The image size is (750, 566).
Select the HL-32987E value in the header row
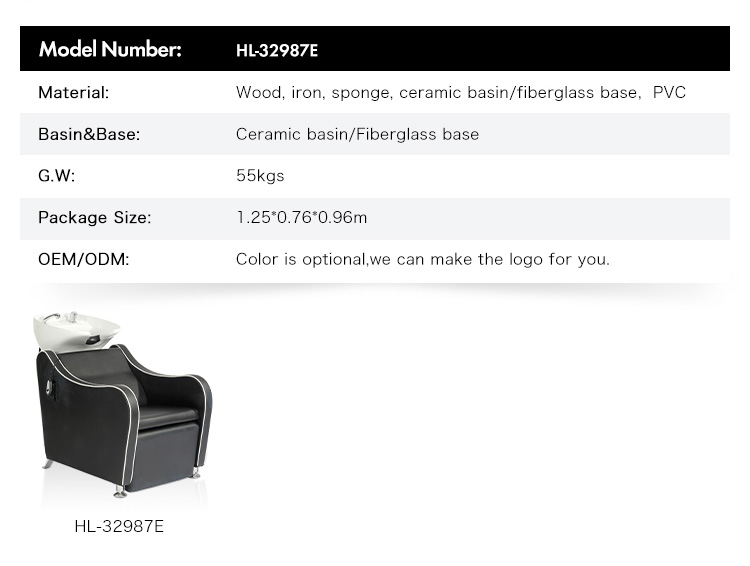point(277,50)
